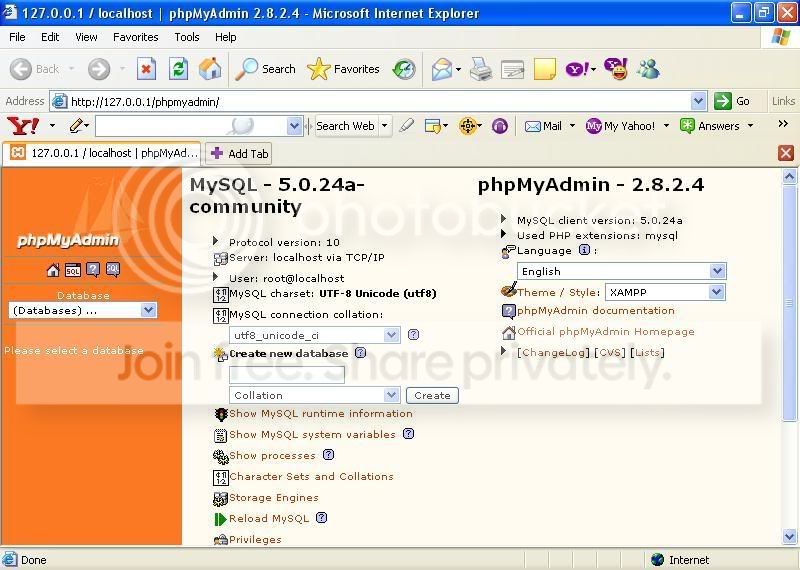Expand the Language dropdown showing English

tap(621, 271)
